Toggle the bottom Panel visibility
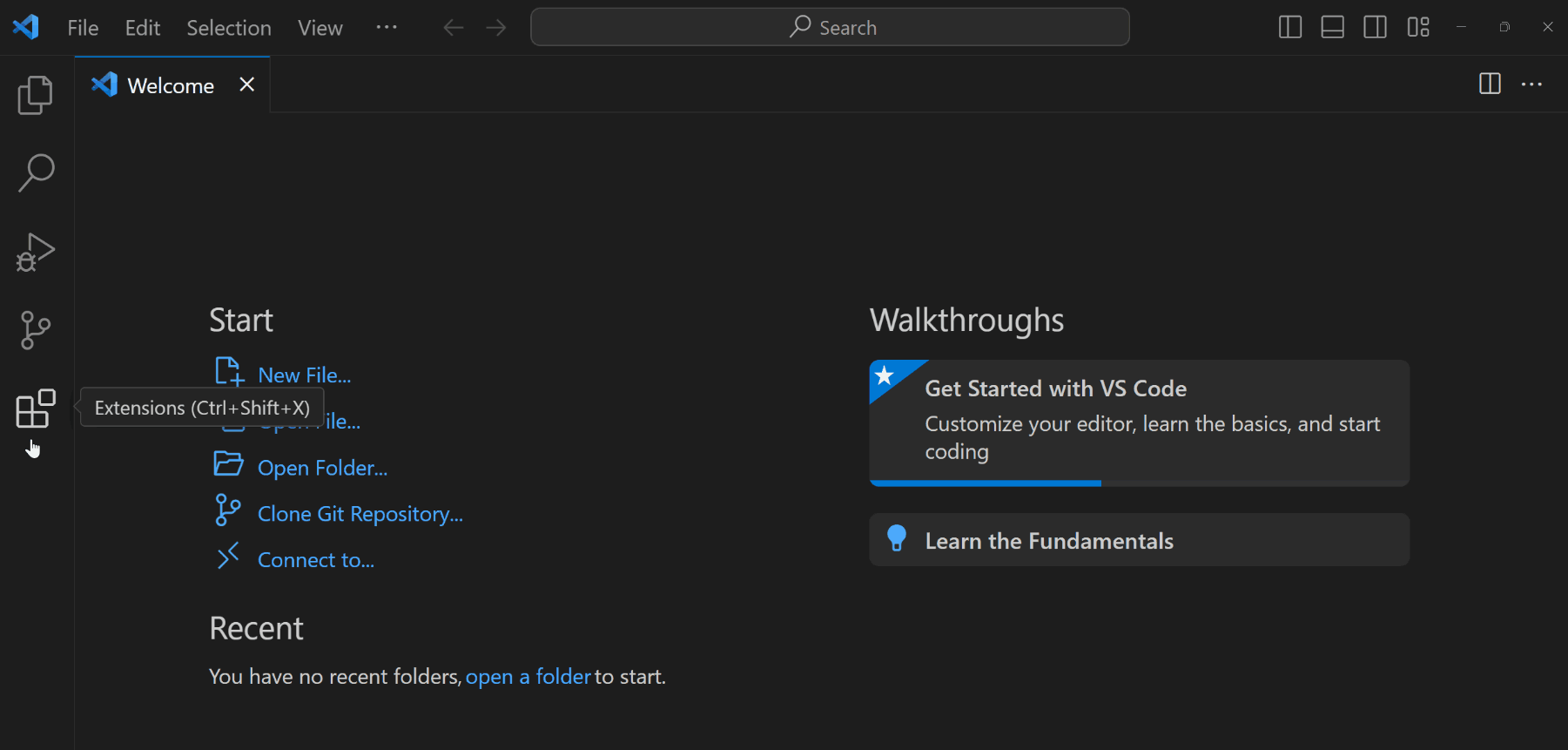Viewport: 1568px width, 750px height. (1333, 28)
